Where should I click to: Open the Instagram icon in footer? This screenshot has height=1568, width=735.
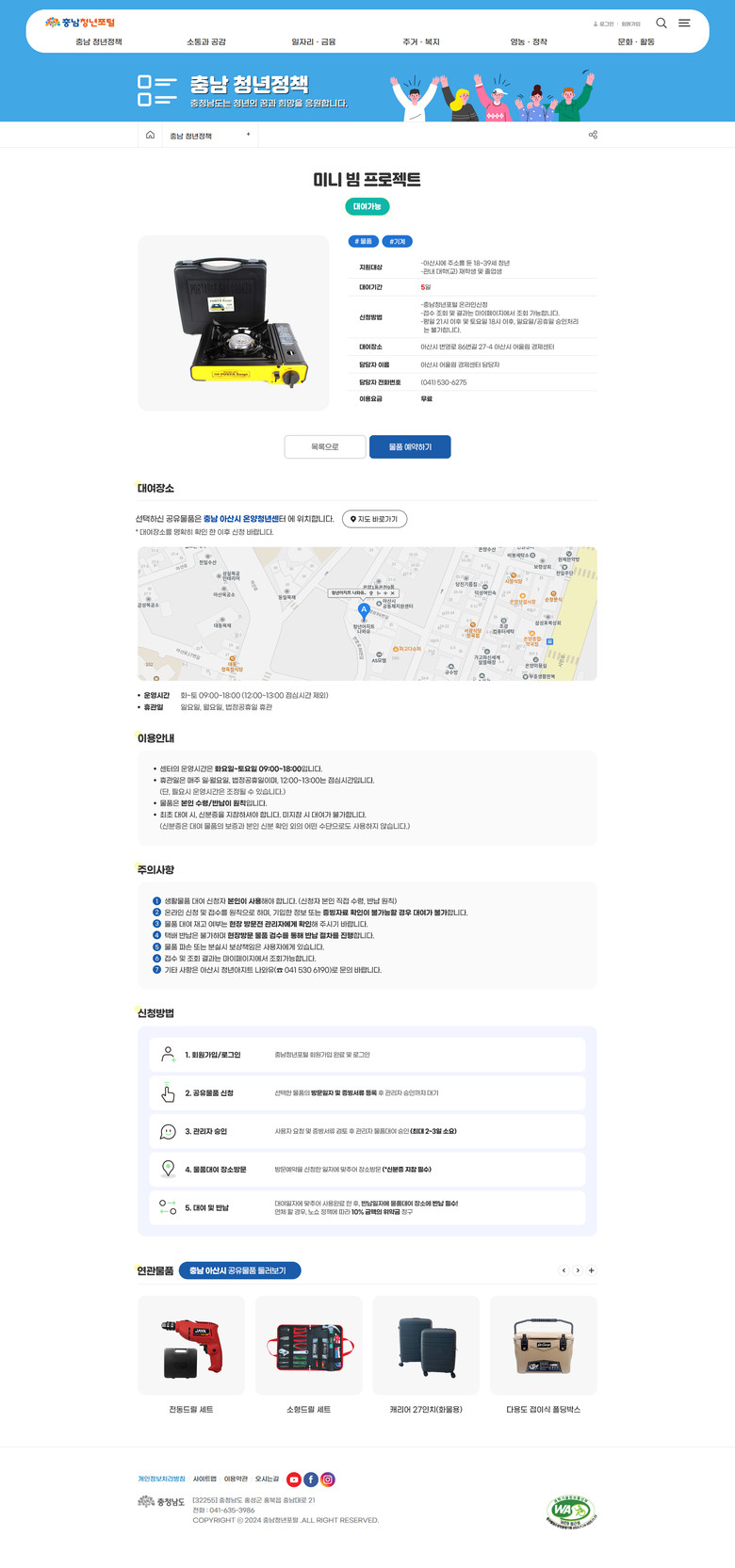tap(328, 1479)
